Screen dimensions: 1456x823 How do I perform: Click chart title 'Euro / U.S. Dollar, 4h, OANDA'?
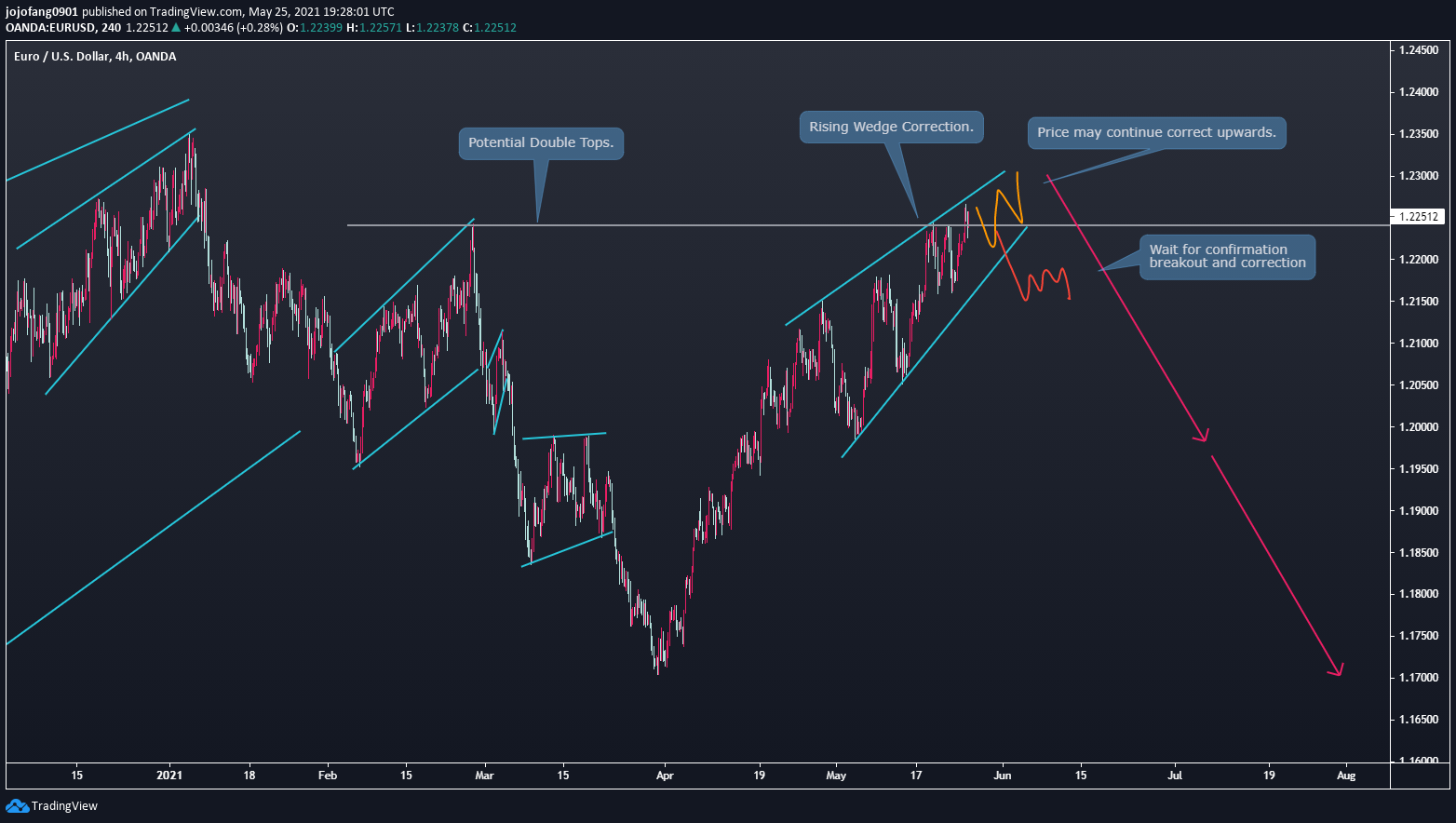(x=95, y=57)
